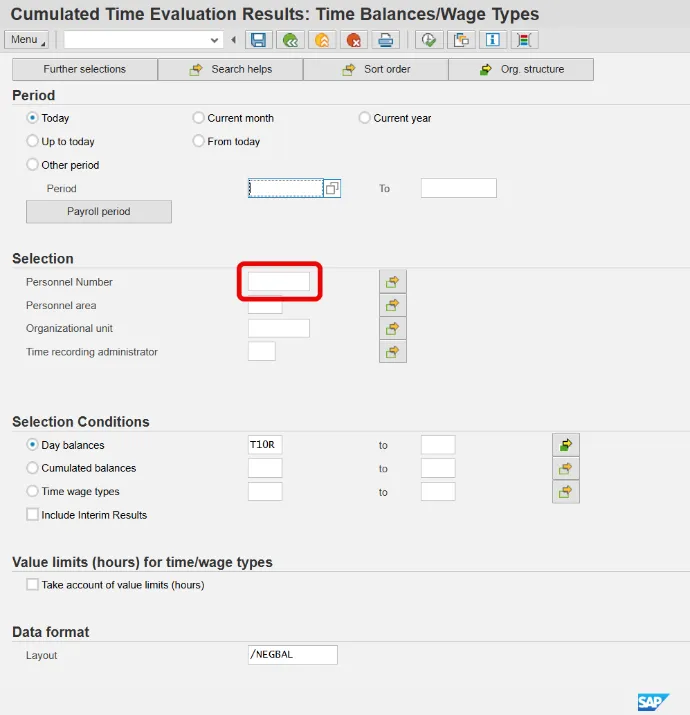The image size is (690, 715).
Task: Open multiple selection for Organizational unit
Action: pyautogui.click(x=393, y=328)
